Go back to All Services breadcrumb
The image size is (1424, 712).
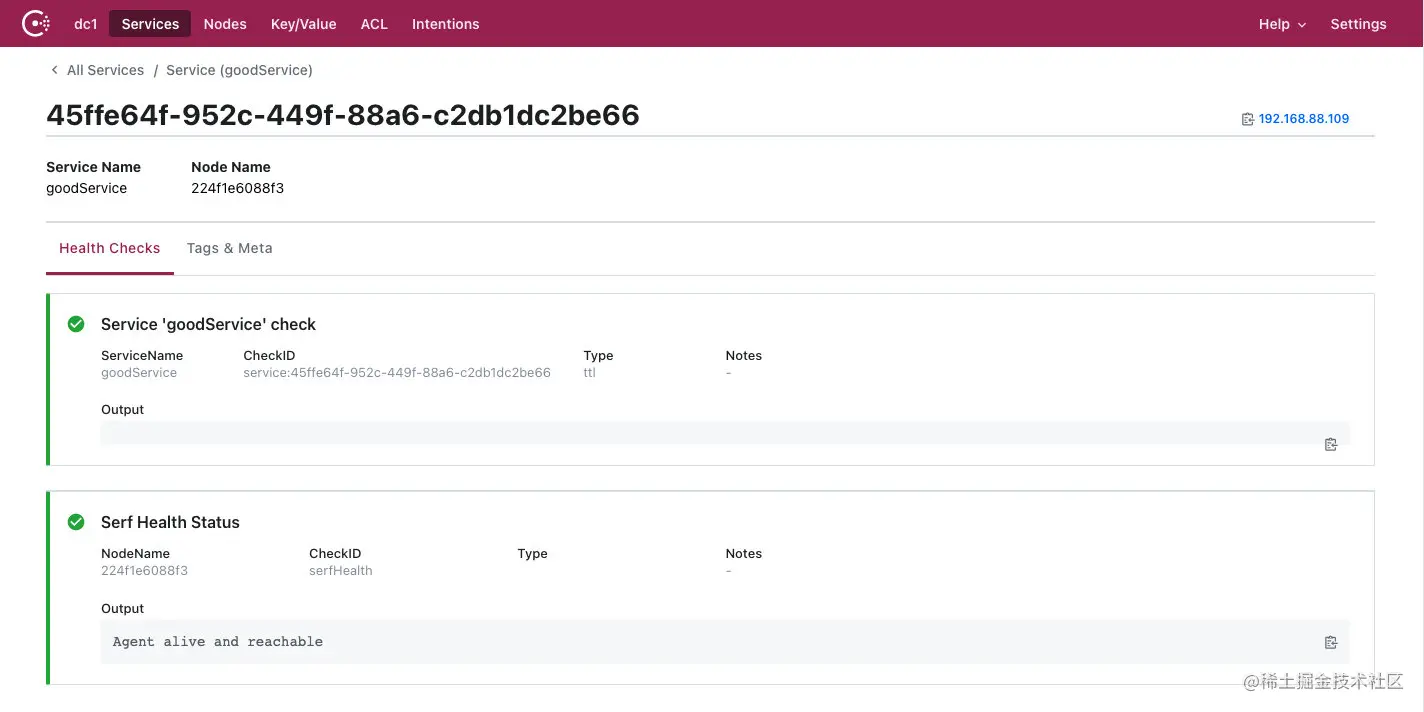coord(106,70)
